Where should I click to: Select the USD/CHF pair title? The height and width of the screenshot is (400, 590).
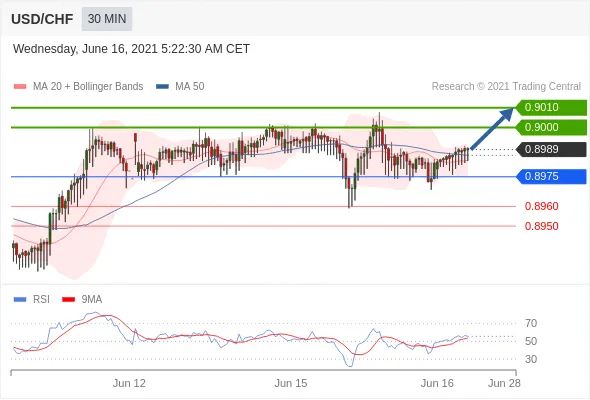[42, 19]
